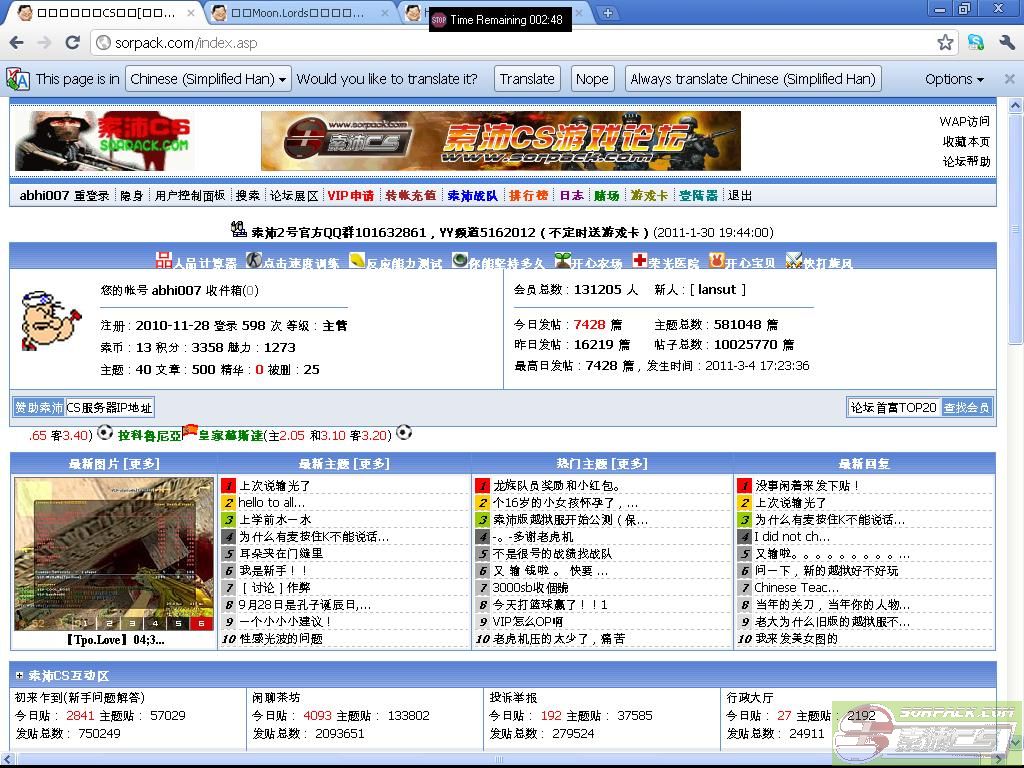This screenshot has width=1024, height=768.
Task: Open the 'hello to all...' topic link
Action: click(x=271, y=502)
